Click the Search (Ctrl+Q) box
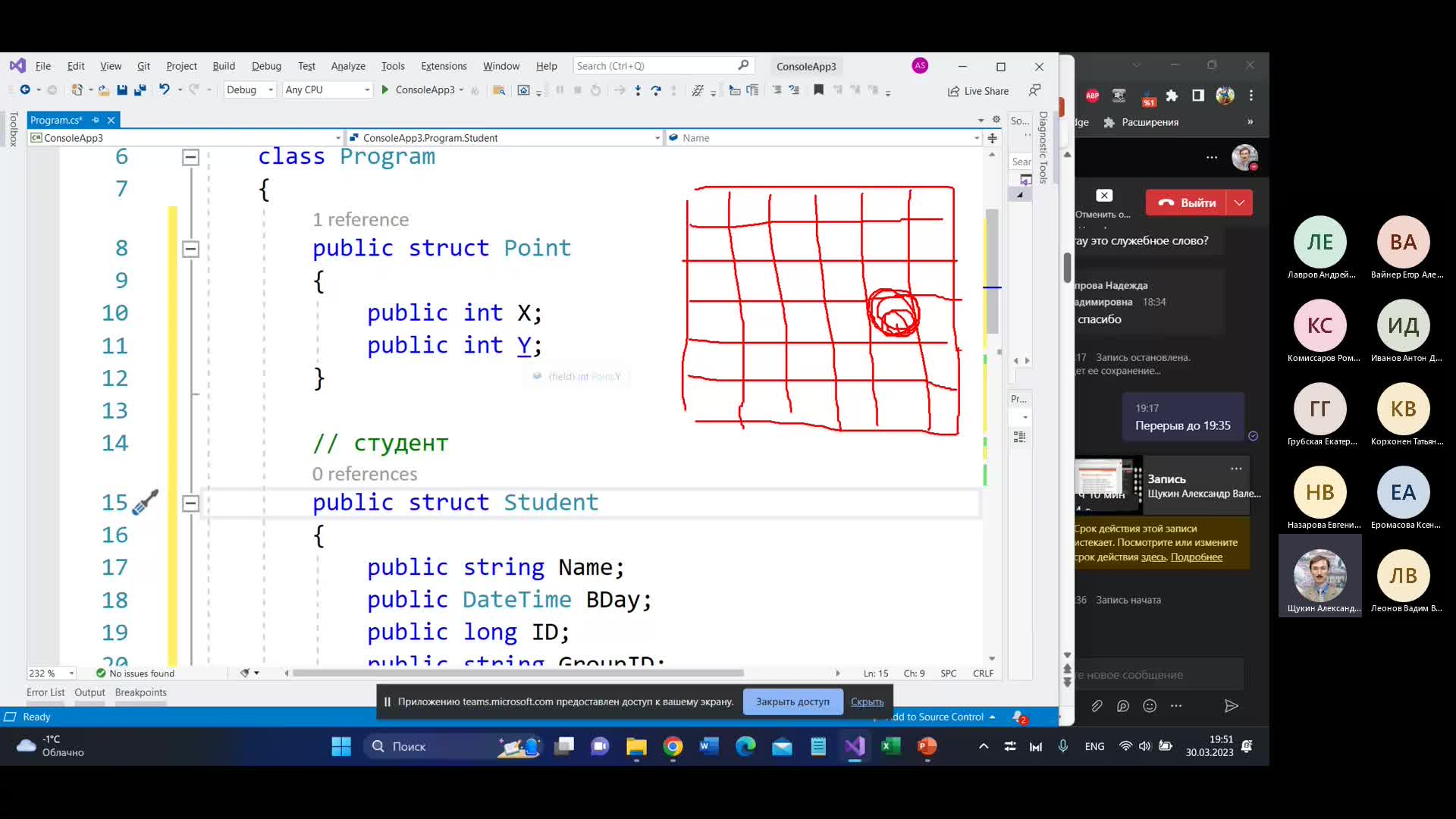 (663, 66)
